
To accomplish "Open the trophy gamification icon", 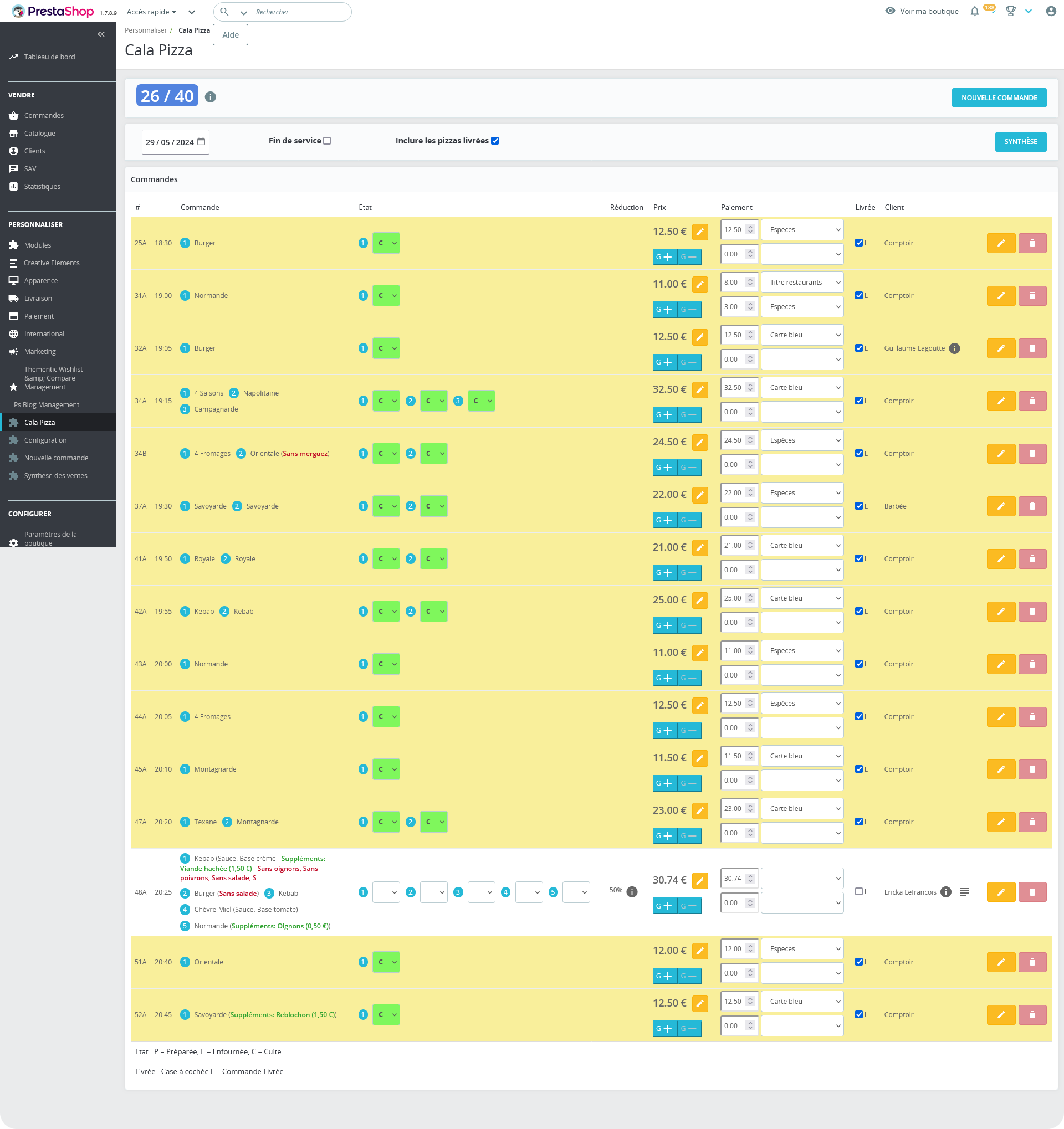I will pos(1011,12).
